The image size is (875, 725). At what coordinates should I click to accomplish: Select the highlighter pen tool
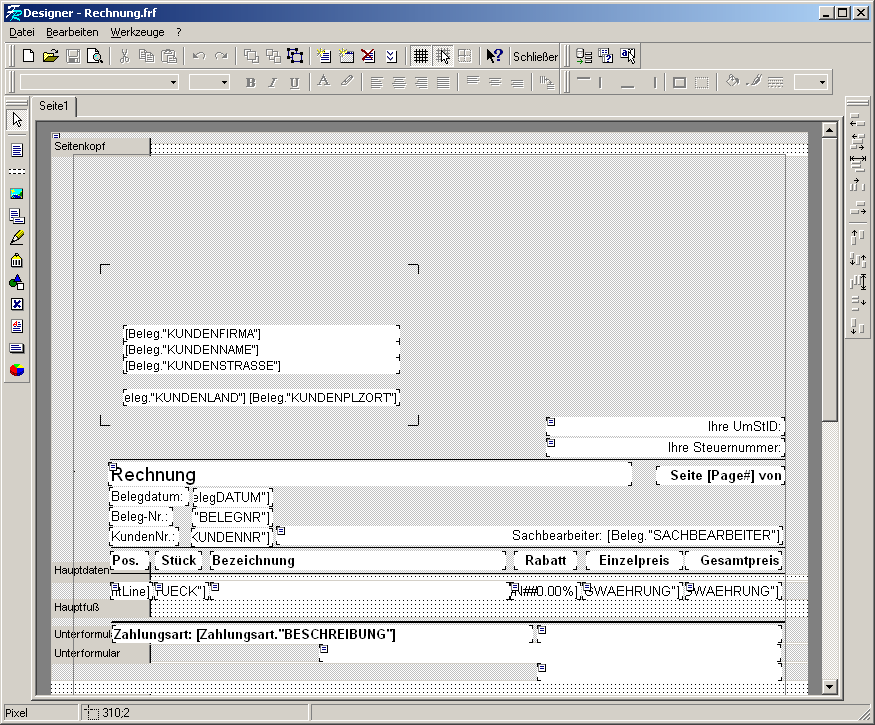click(x=17, y=238)
